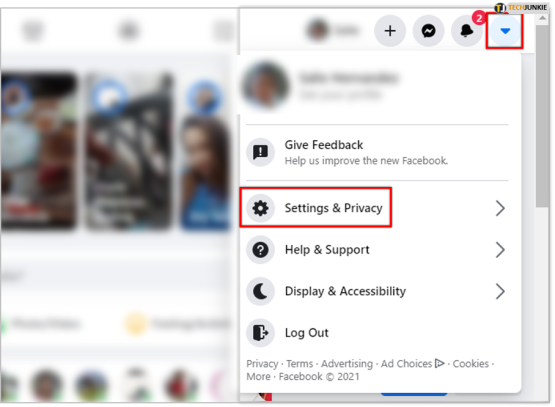
Task: Open the notifications bell icon
Action: tap(467, 31)
